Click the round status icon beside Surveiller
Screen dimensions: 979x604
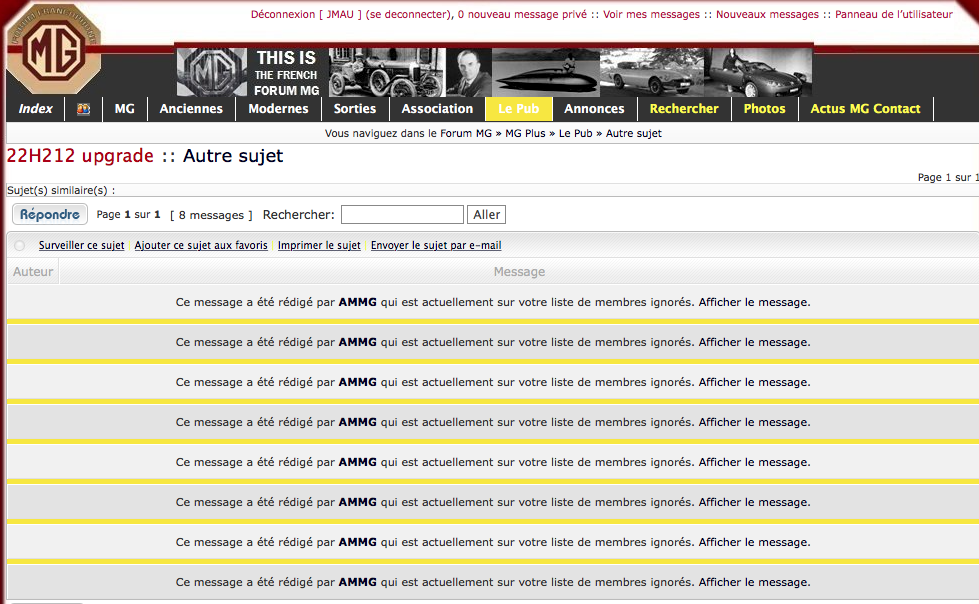[20, 245]
